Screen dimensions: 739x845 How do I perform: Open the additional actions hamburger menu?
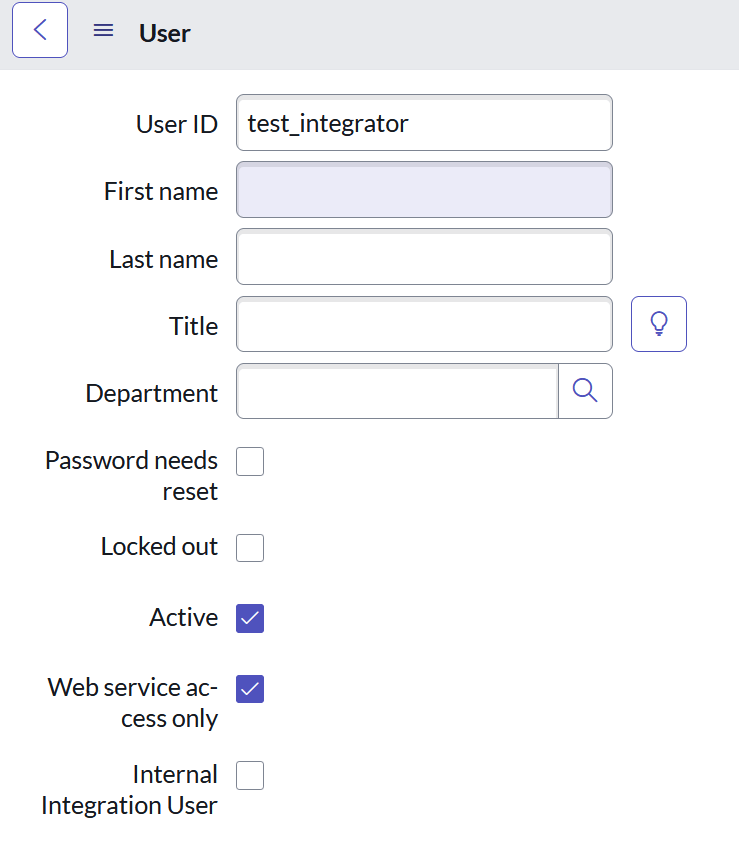[103, 30]
